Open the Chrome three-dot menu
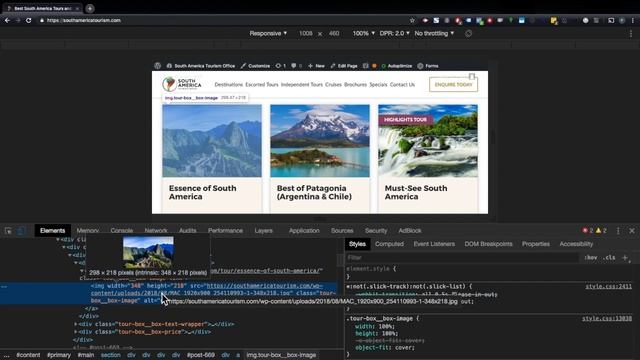 coord(633,20)
